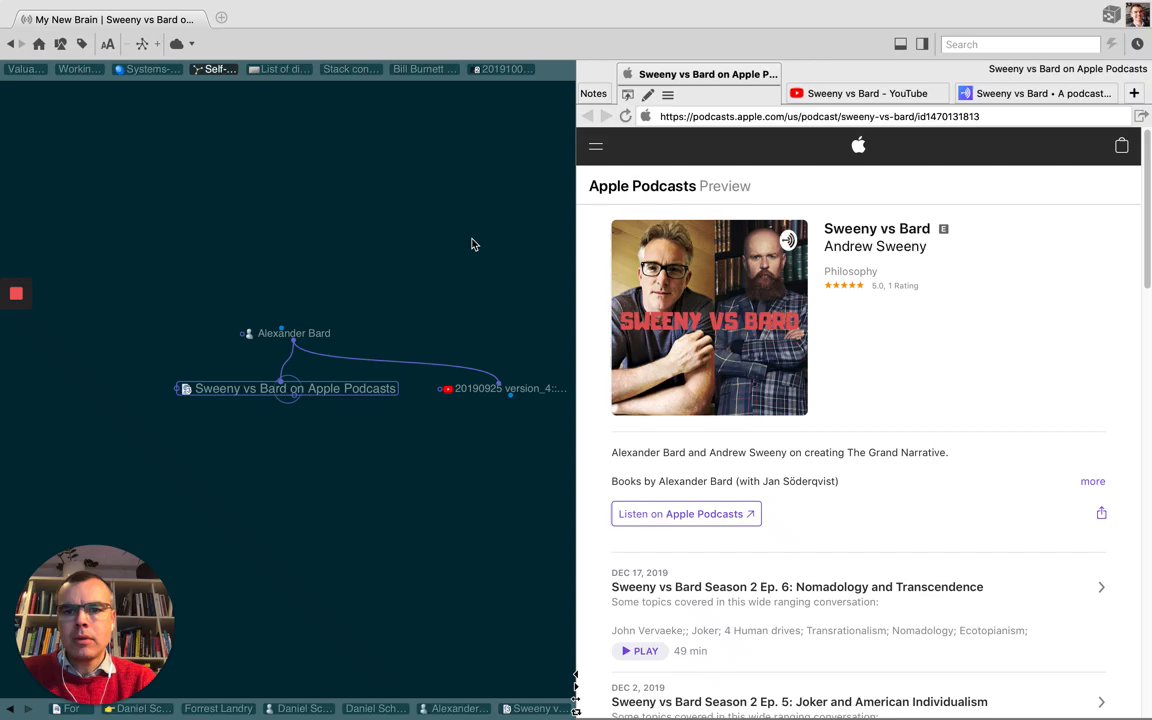Open past thought Forrest Landry

218,709
